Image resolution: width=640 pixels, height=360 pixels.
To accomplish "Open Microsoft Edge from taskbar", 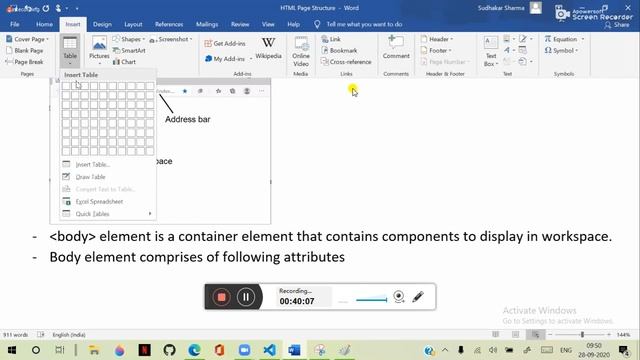I will pyautogui.click(x=194, y=350).
